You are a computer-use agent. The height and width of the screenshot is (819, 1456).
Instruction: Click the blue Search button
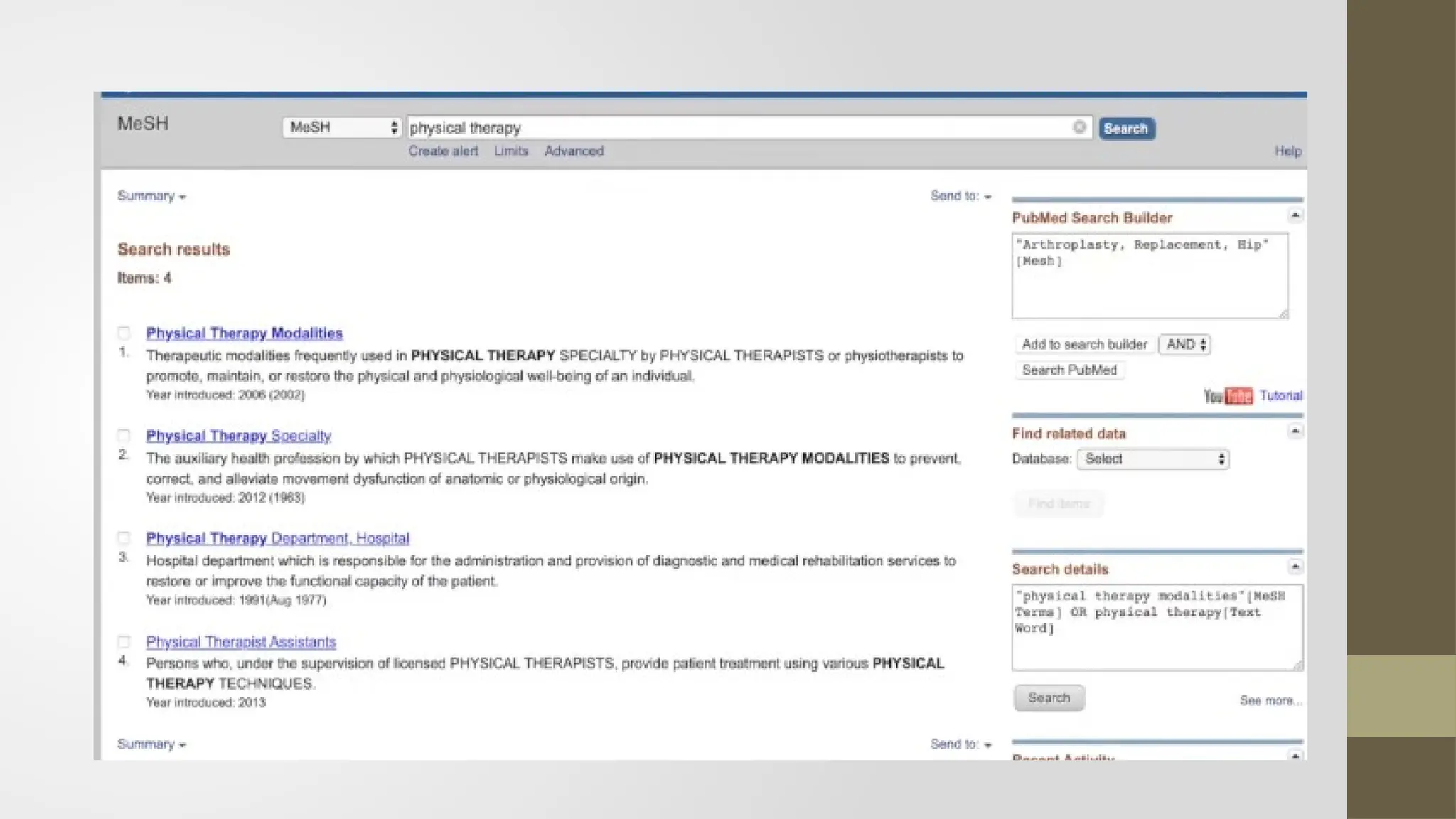pos(1126,129)
